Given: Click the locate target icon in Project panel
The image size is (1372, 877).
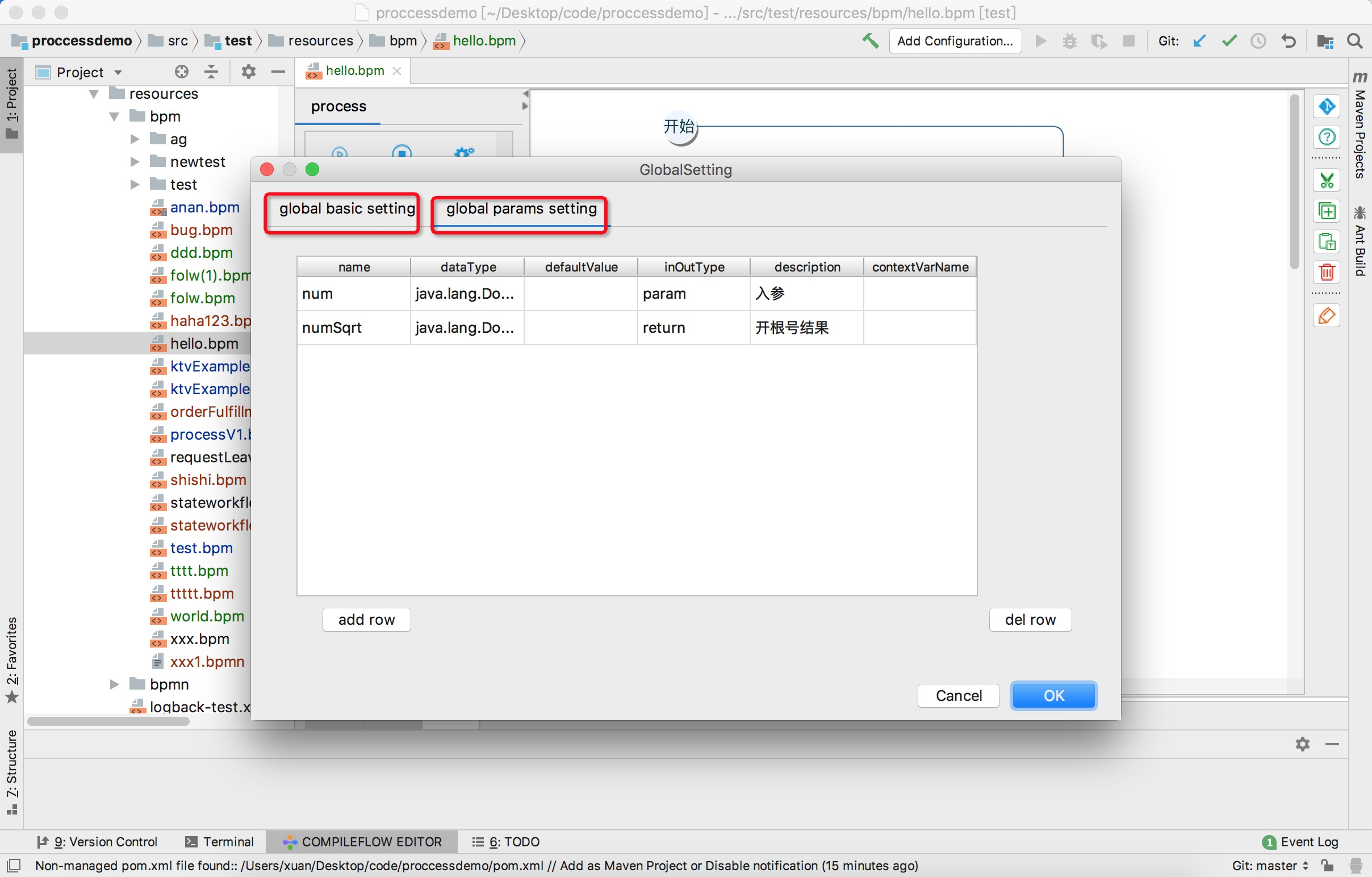Looking at the screenshot, I should (x=181, y=72).
